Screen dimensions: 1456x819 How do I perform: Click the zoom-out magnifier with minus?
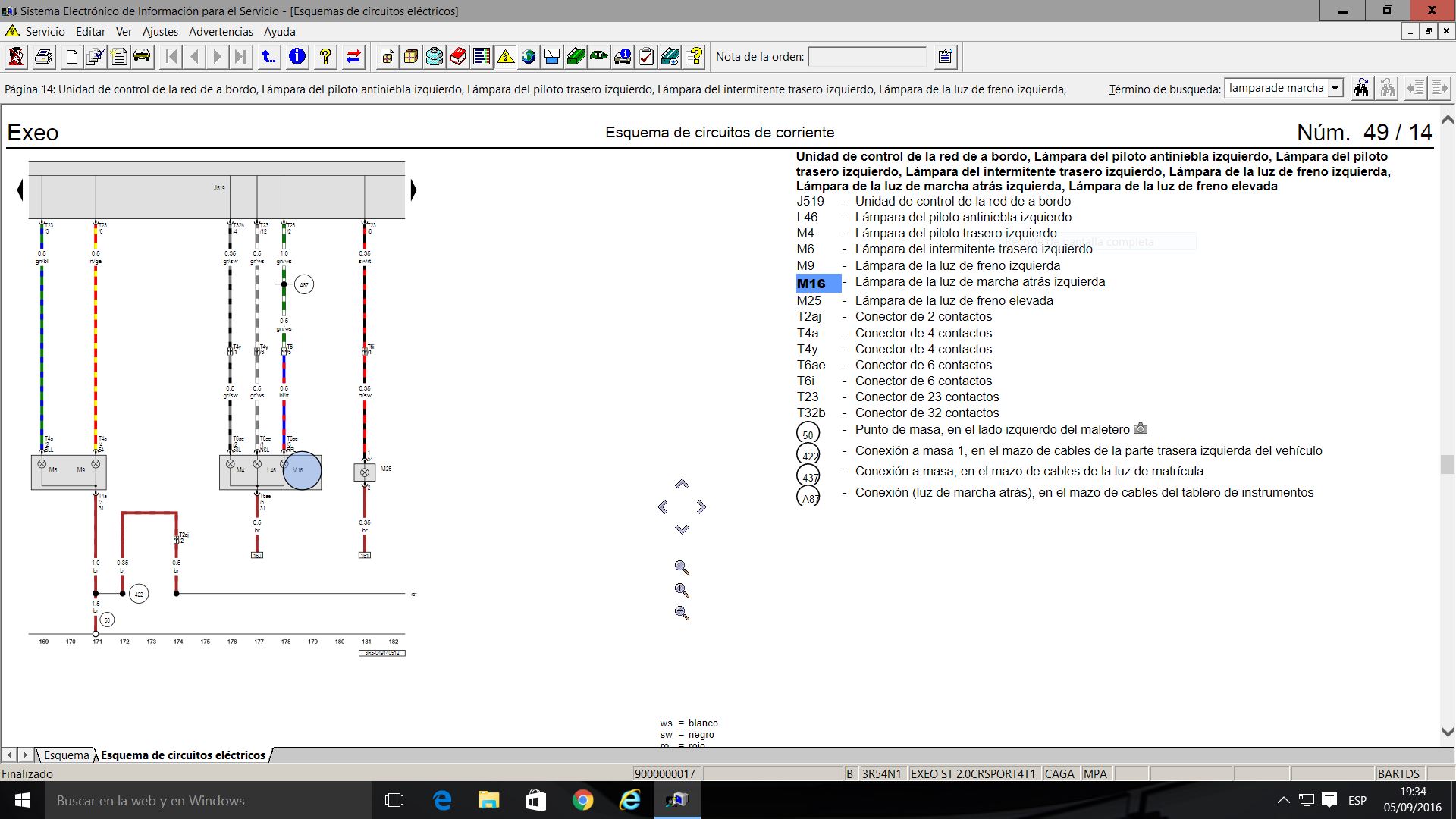pos(682,613)
